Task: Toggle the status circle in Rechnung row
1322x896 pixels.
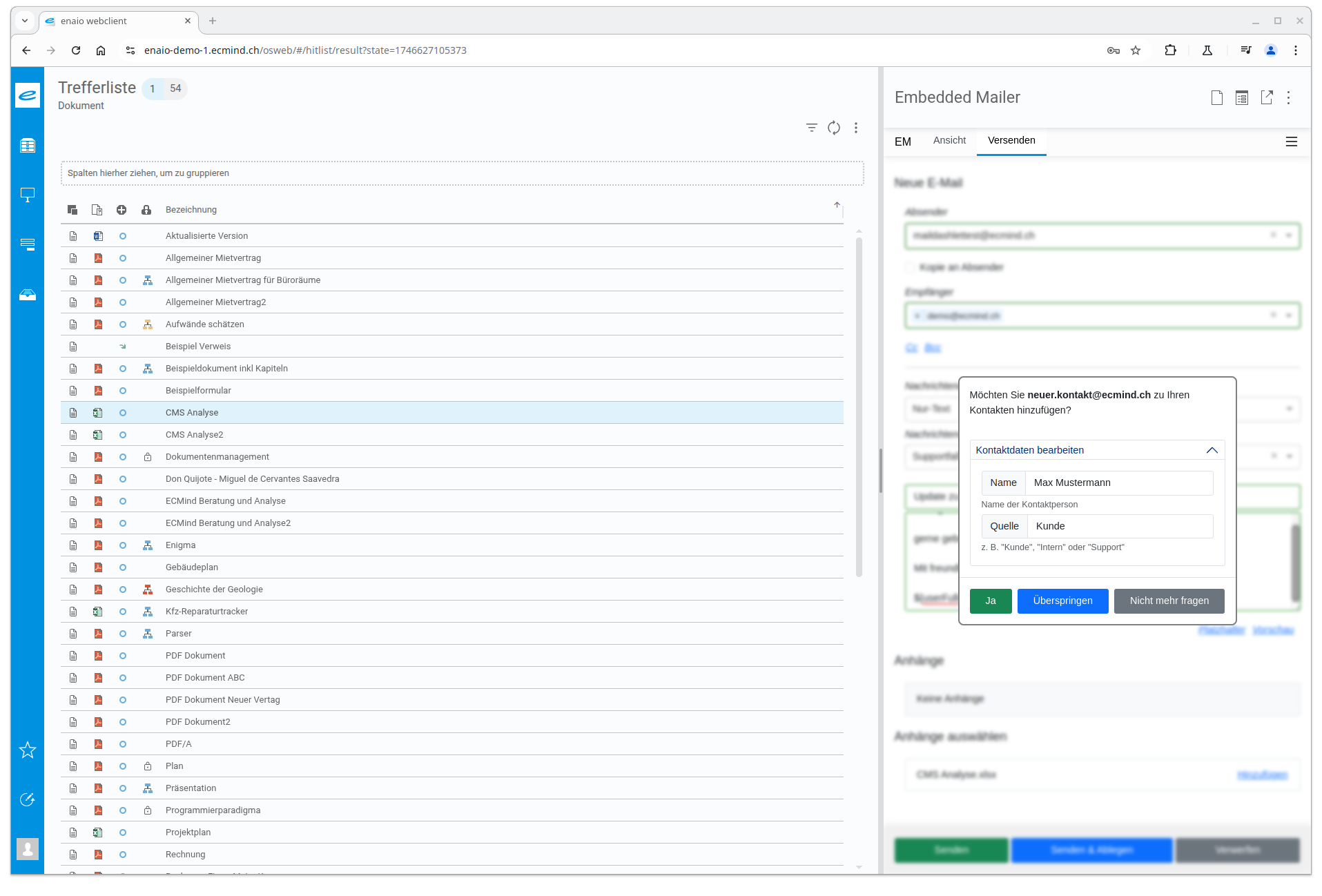Action: point(123,855)
